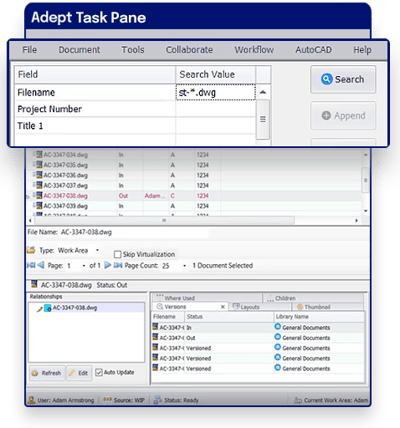The width and height of the screenshot is (400, 428).
Task: Click the Filename search value field
Action: point(215,92)
